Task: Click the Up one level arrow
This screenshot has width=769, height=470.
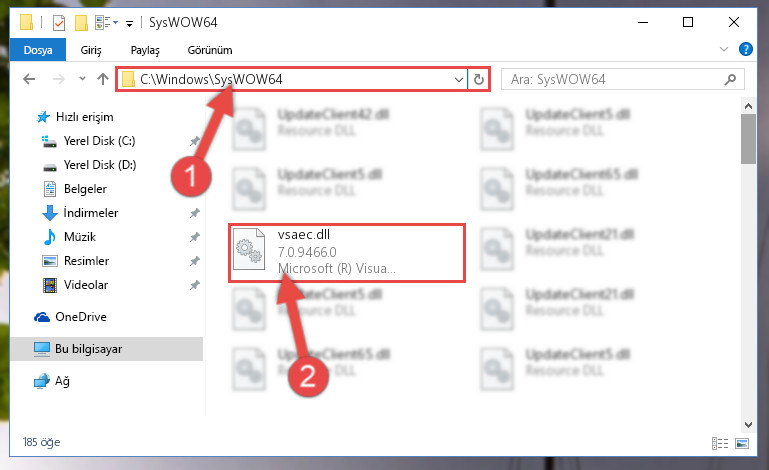Action: (x=103, y=79)
